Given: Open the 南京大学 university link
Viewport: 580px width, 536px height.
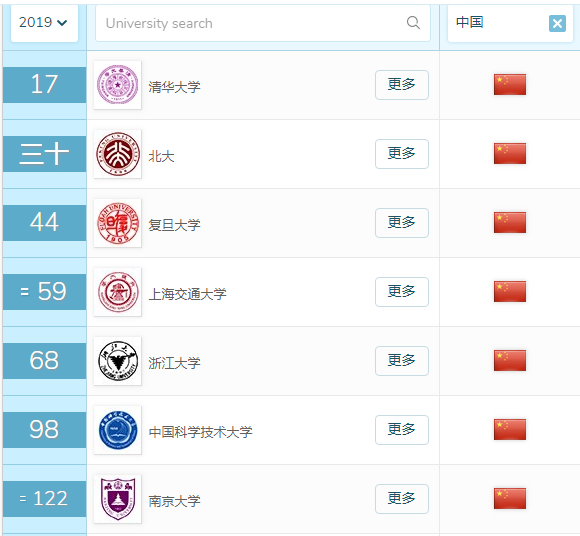Looking at the screenshot, I should tap(174, 501).
